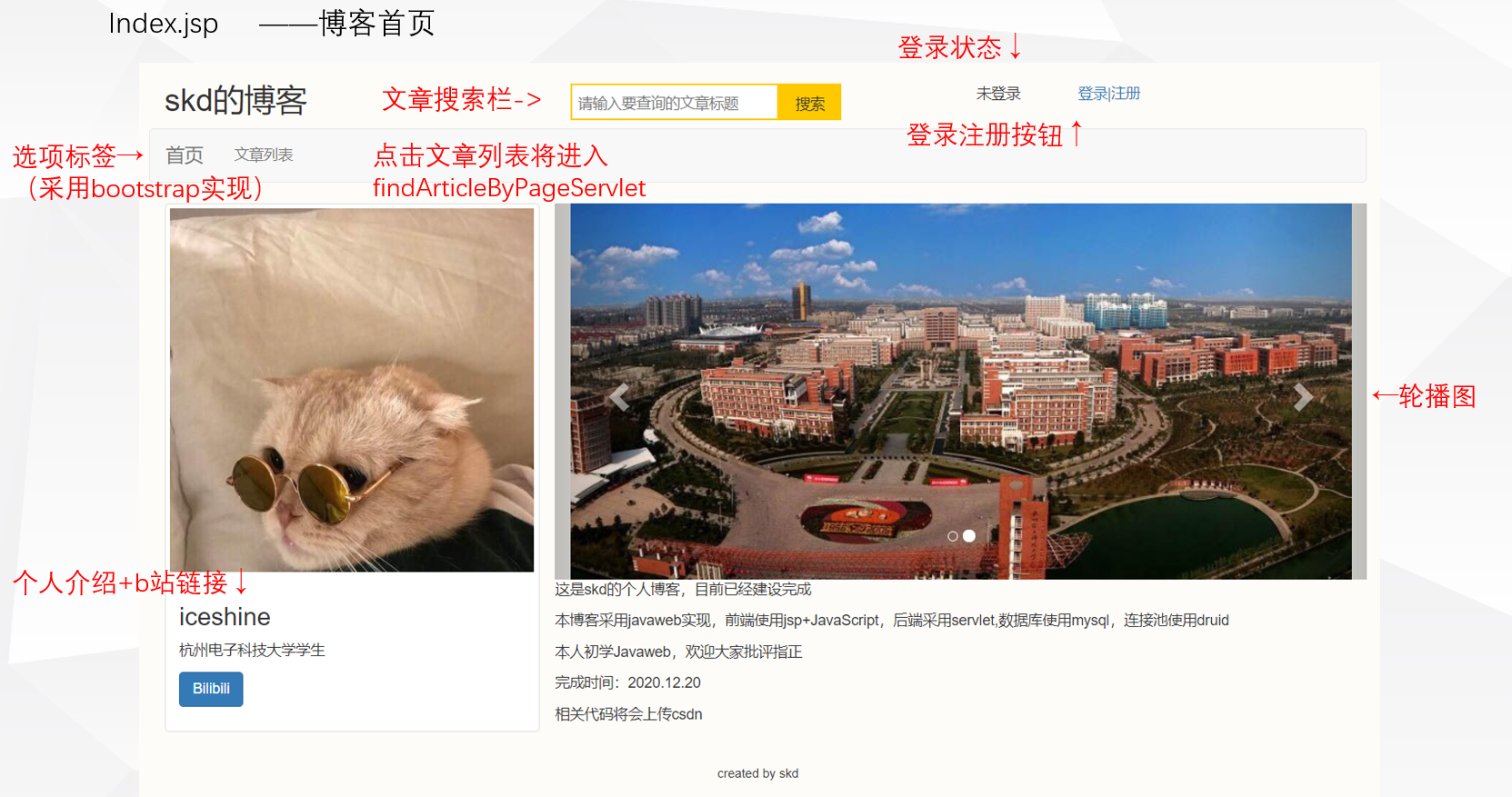Go to previous carousel slide arrow
1512x797 pixels.
[x=620, y=397]
